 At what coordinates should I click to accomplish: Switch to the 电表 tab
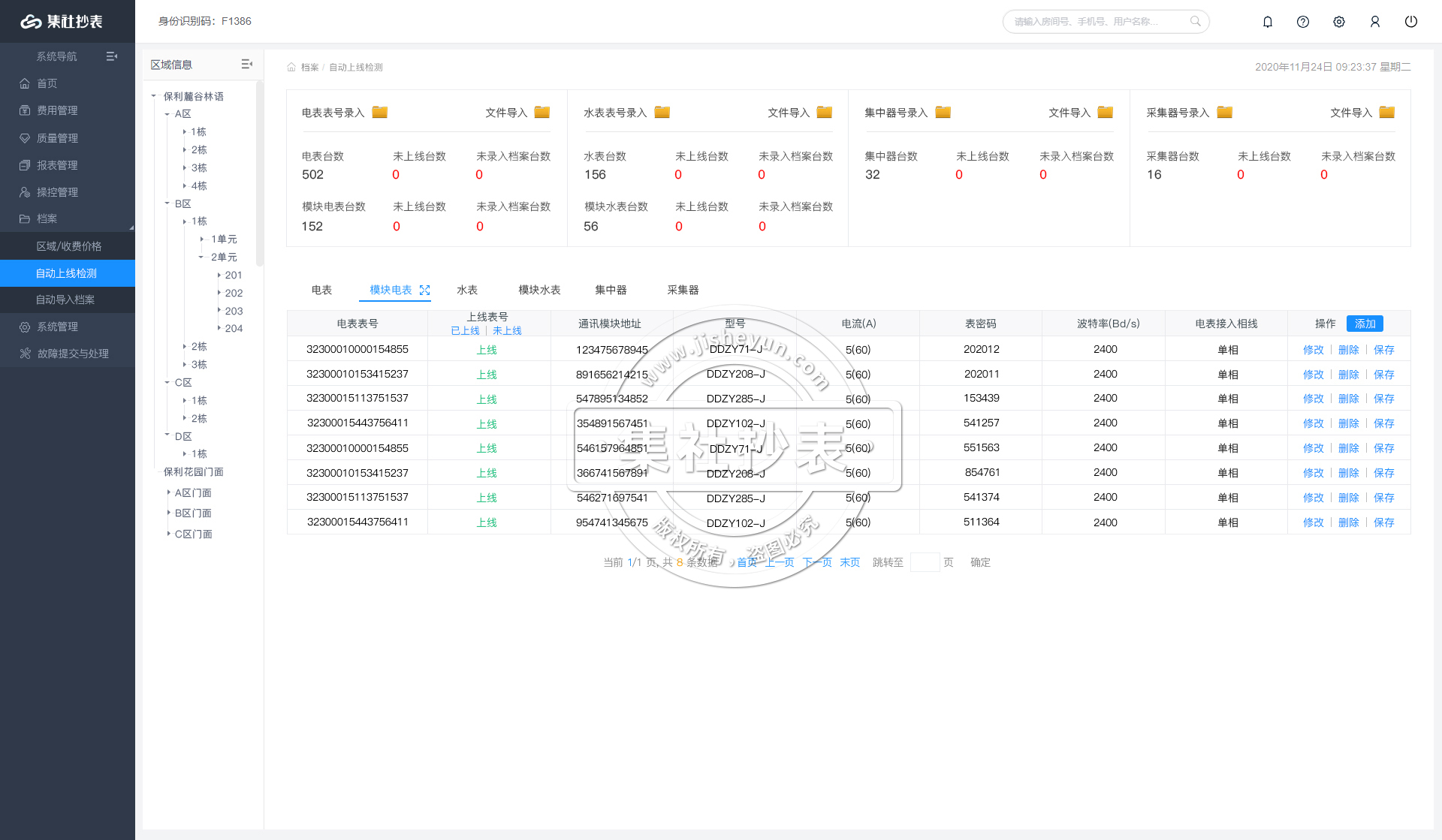321,290
